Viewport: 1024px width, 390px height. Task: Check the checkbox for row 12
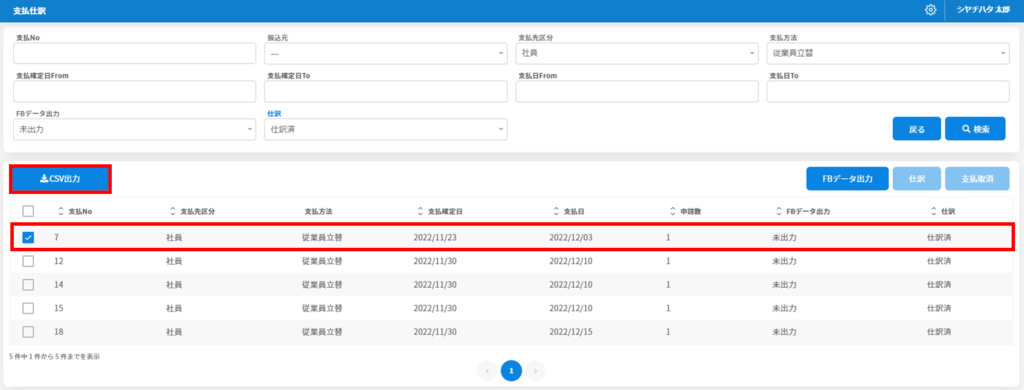pos(28,261)
